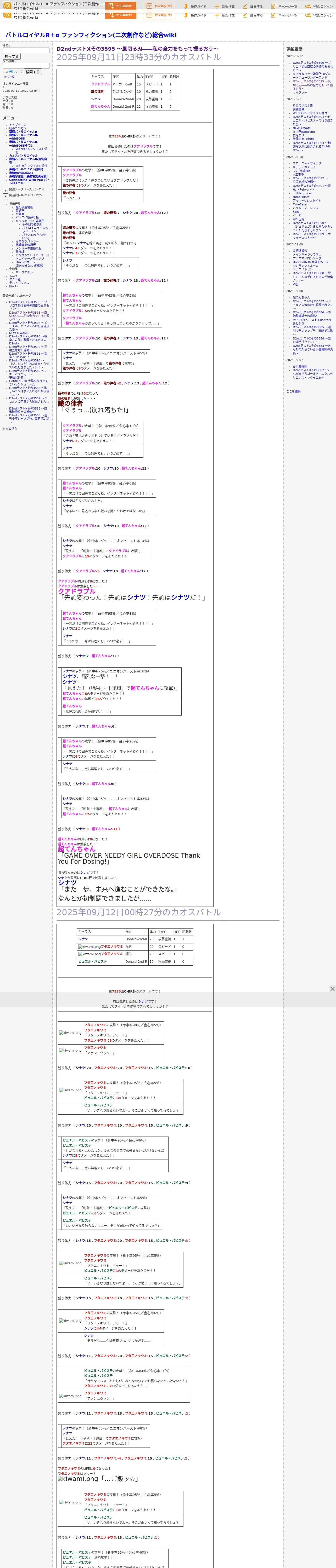Open 愚痴板 link
Screen dimensions: 336x1568
click(x=20, y=252)
